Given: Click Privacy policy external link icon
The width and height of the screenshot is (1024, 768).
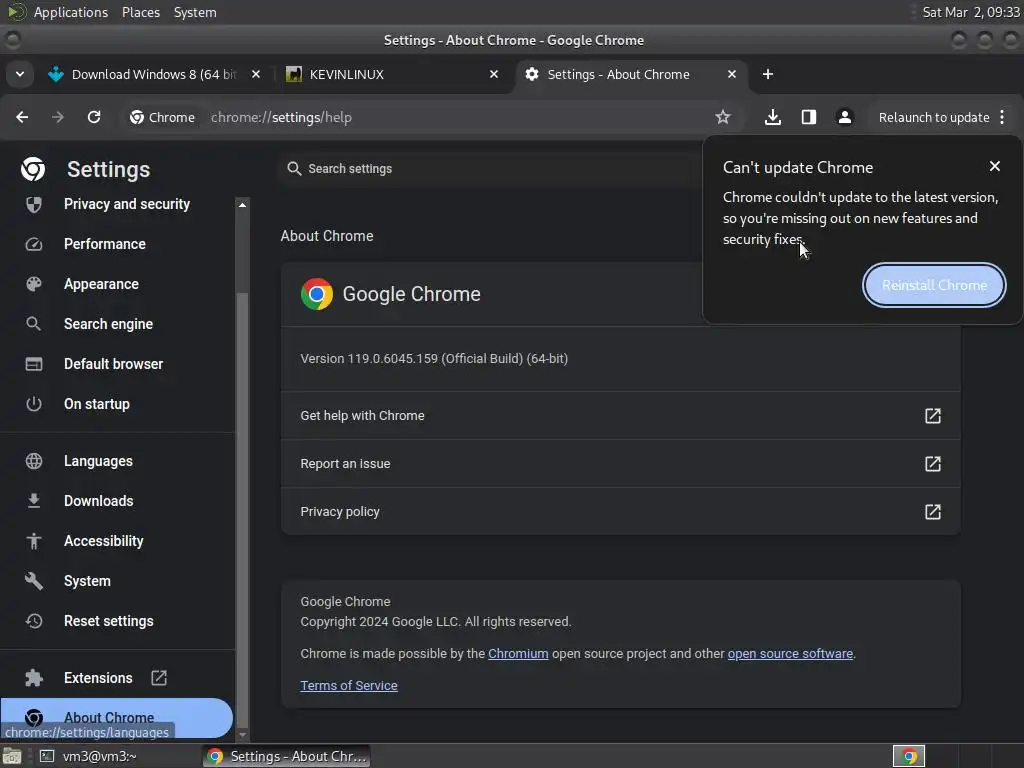Looking at the screenshot, I should 933,511.
